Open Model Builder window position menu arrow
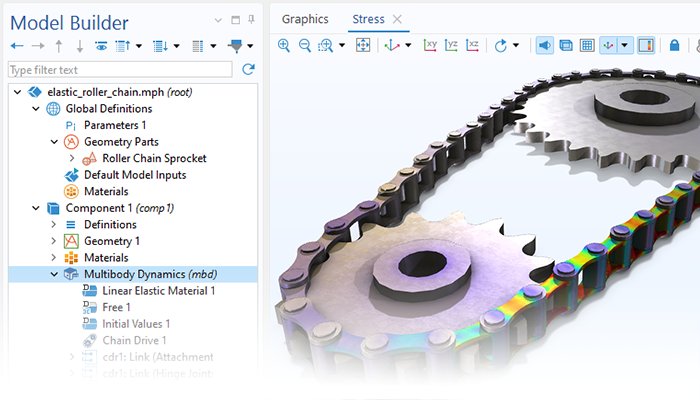Screen dimensions: 700x400 218,20
